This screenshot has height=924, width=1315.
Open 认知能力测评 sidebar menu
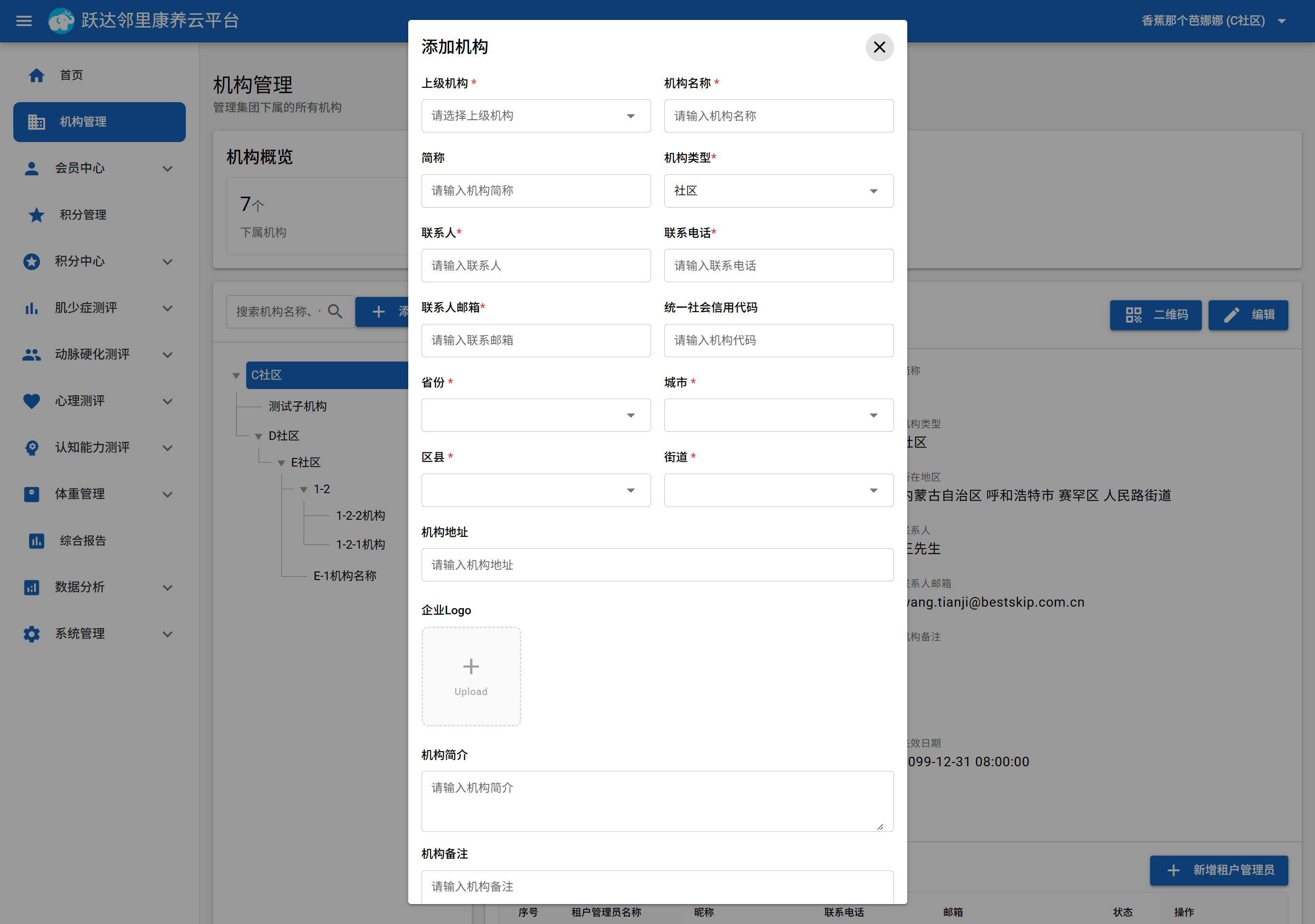(100, 448)
